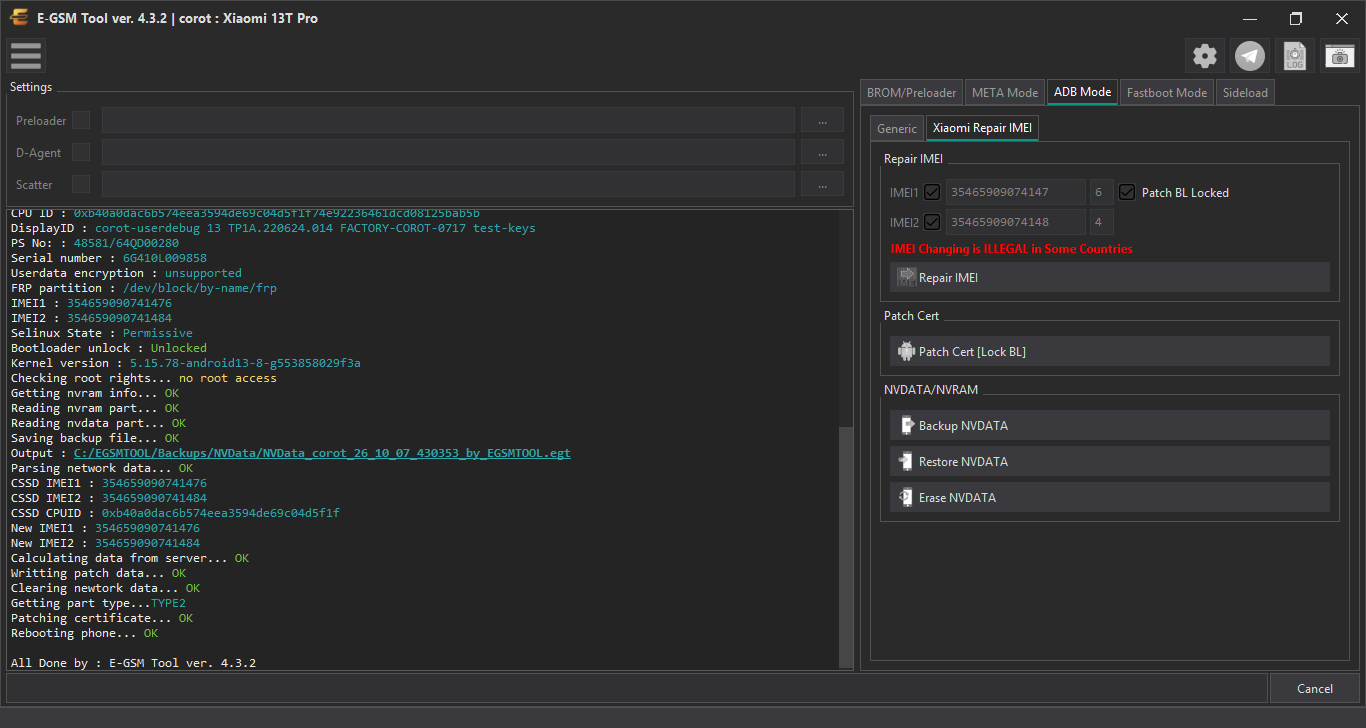Browse for the D-Agent file

tap(823, 153)
